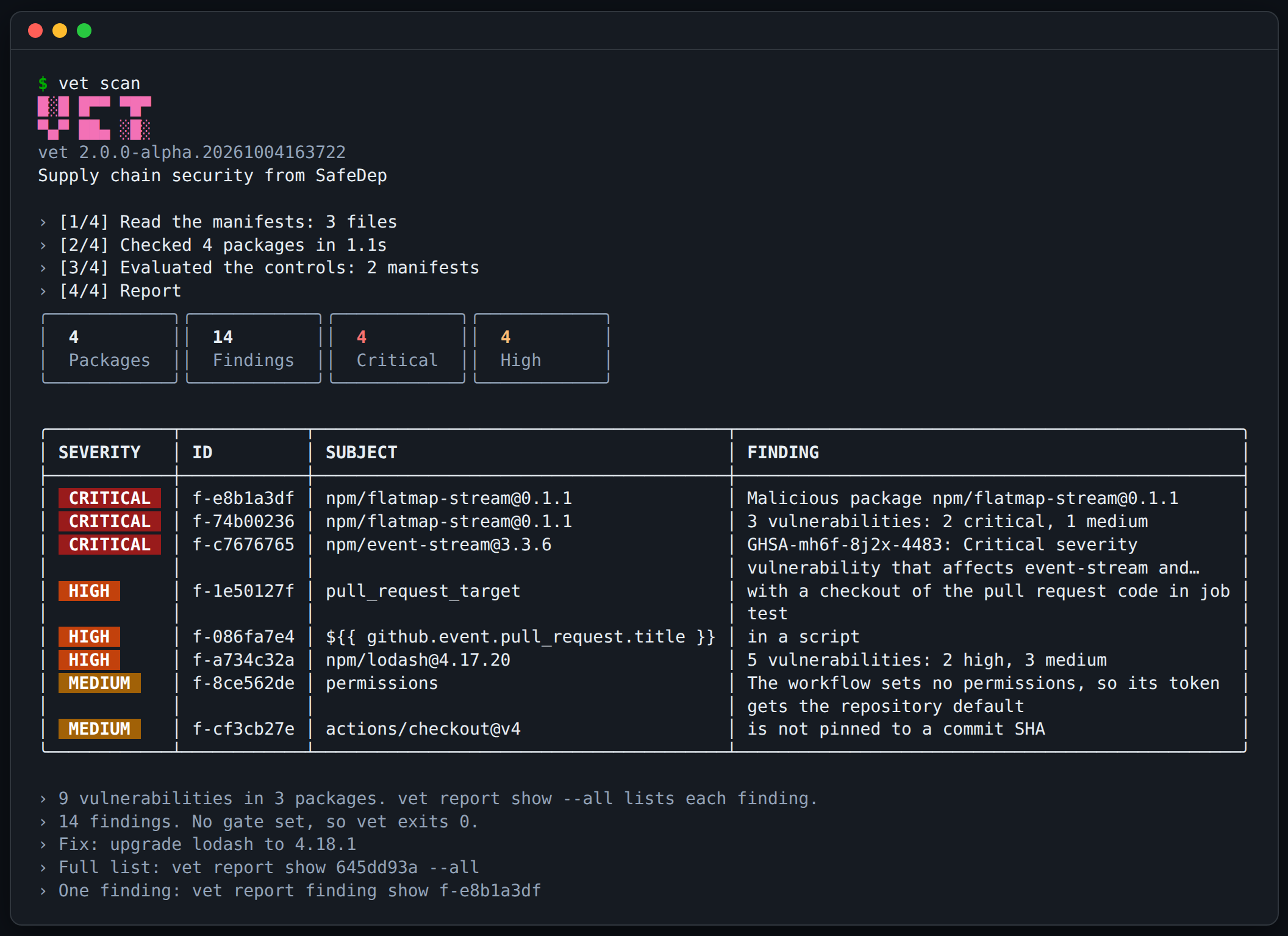1288x936 pixels.
Task: Click the CRITICAL badge for f-74b00236
Action: click(110, 521)
